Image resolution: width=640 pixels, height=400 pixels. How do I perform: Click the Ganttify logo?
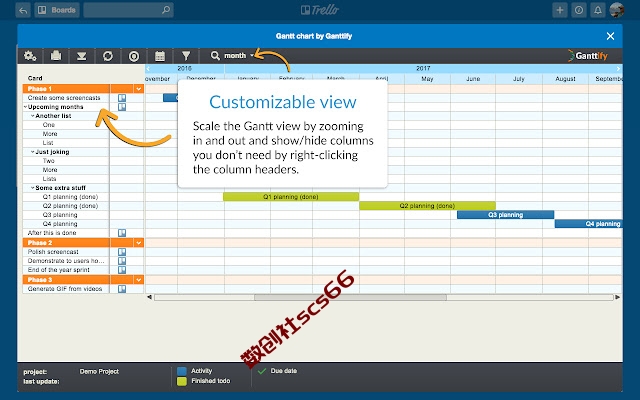tap(588, 56)
